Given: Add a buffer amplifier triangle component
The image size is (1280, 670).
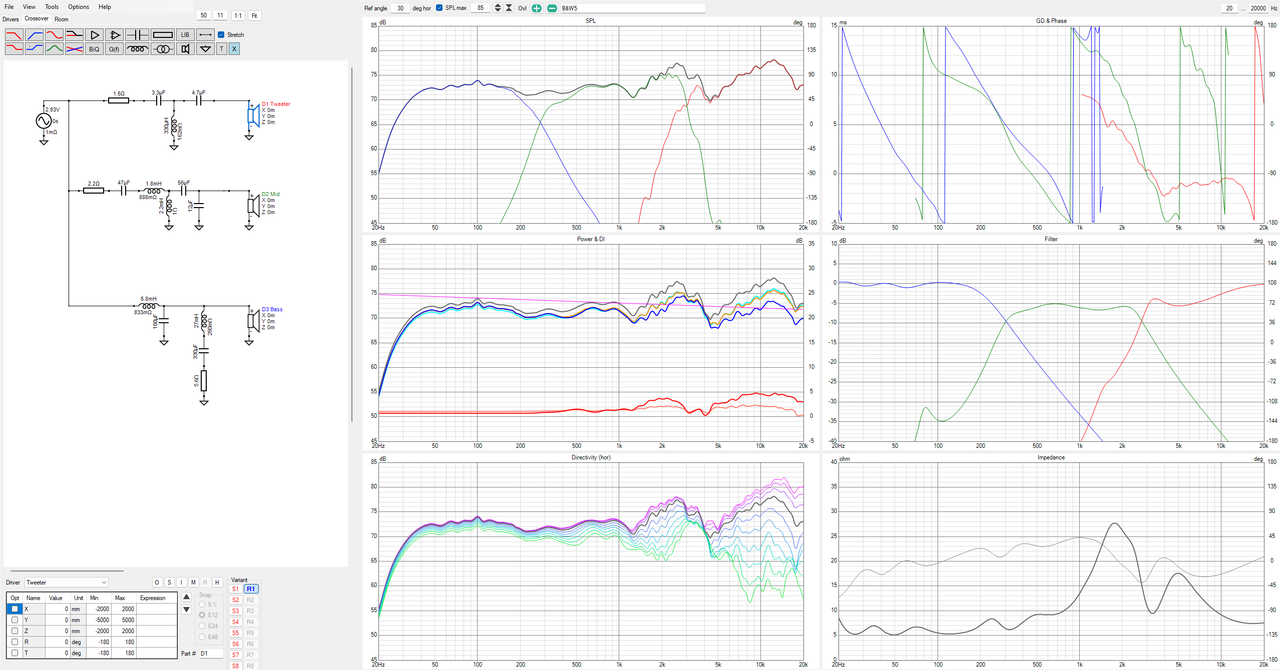Looking at the screenshot, I should (95, 34).
